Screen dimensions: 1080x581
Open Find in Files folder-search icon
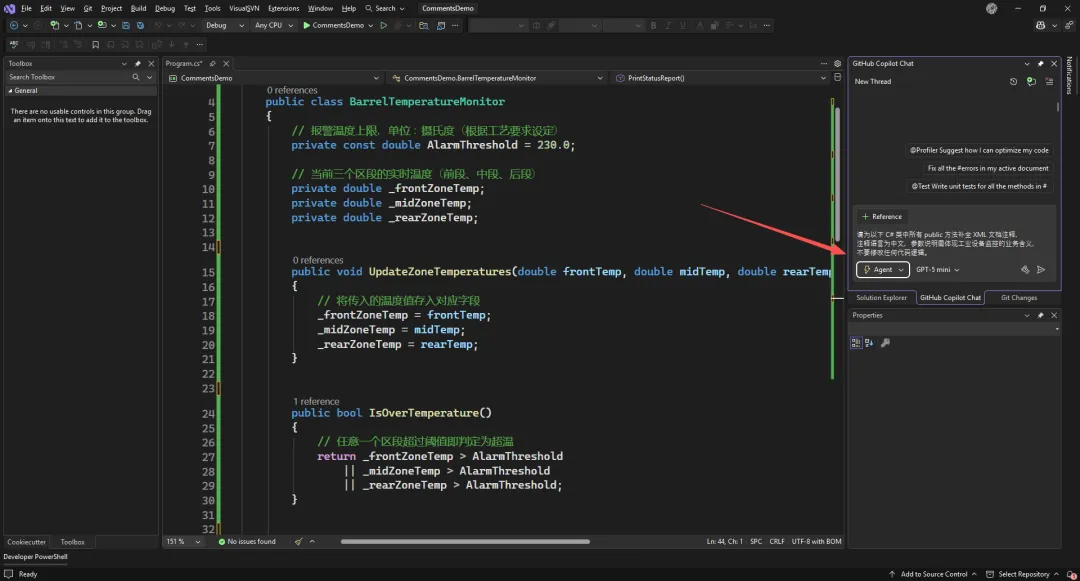tap(424, 25)
